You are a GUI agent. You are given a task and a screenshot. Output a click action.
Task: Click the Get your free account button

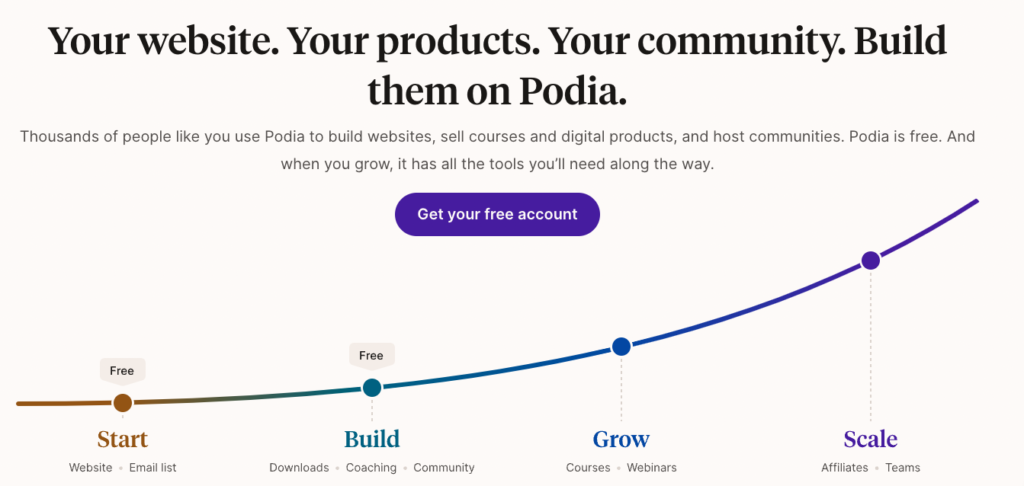click(x=497, y=214)
